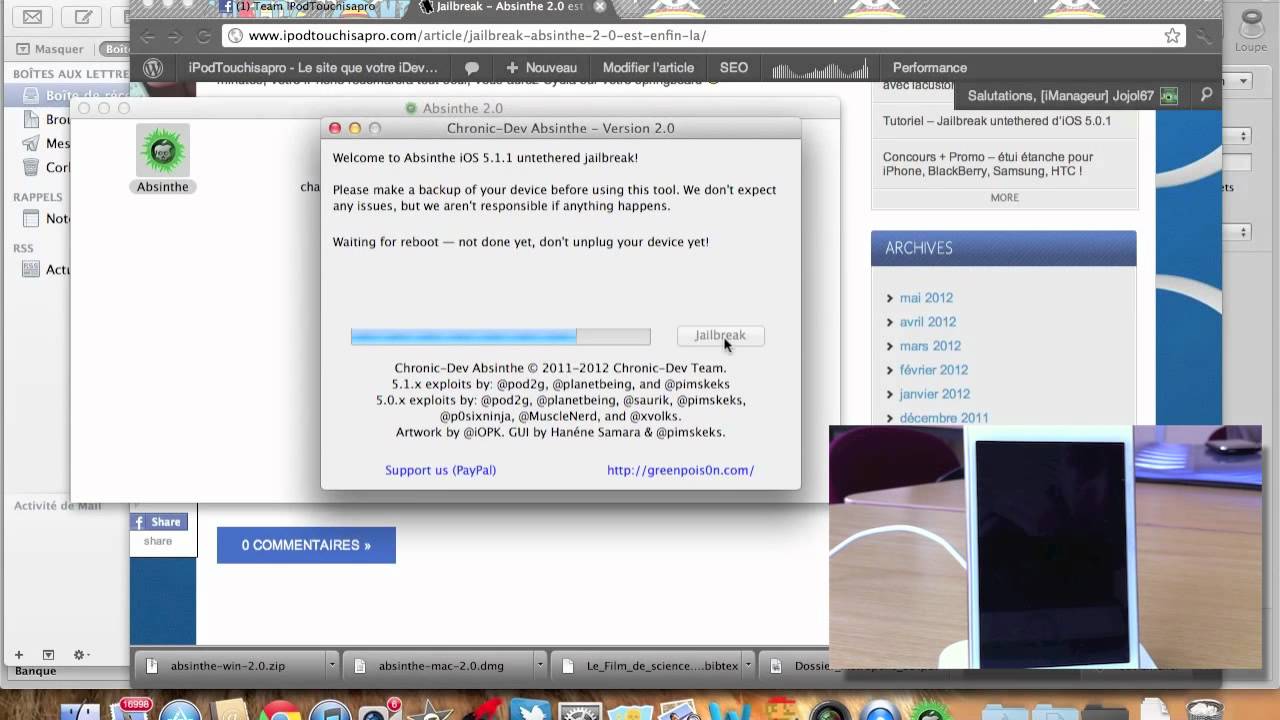Toggle Mail activity panel with triangle button
The image size is (1280, 720).
48,655
